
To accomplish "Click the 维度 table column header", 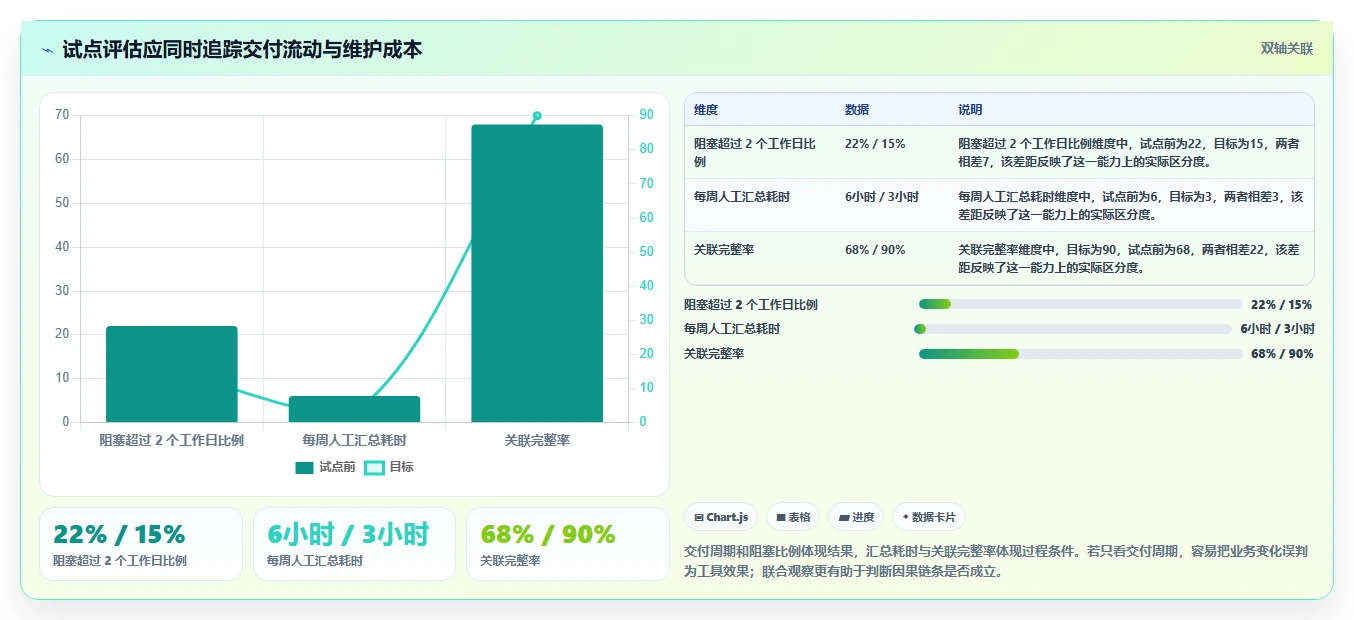I will coord(706,109).
